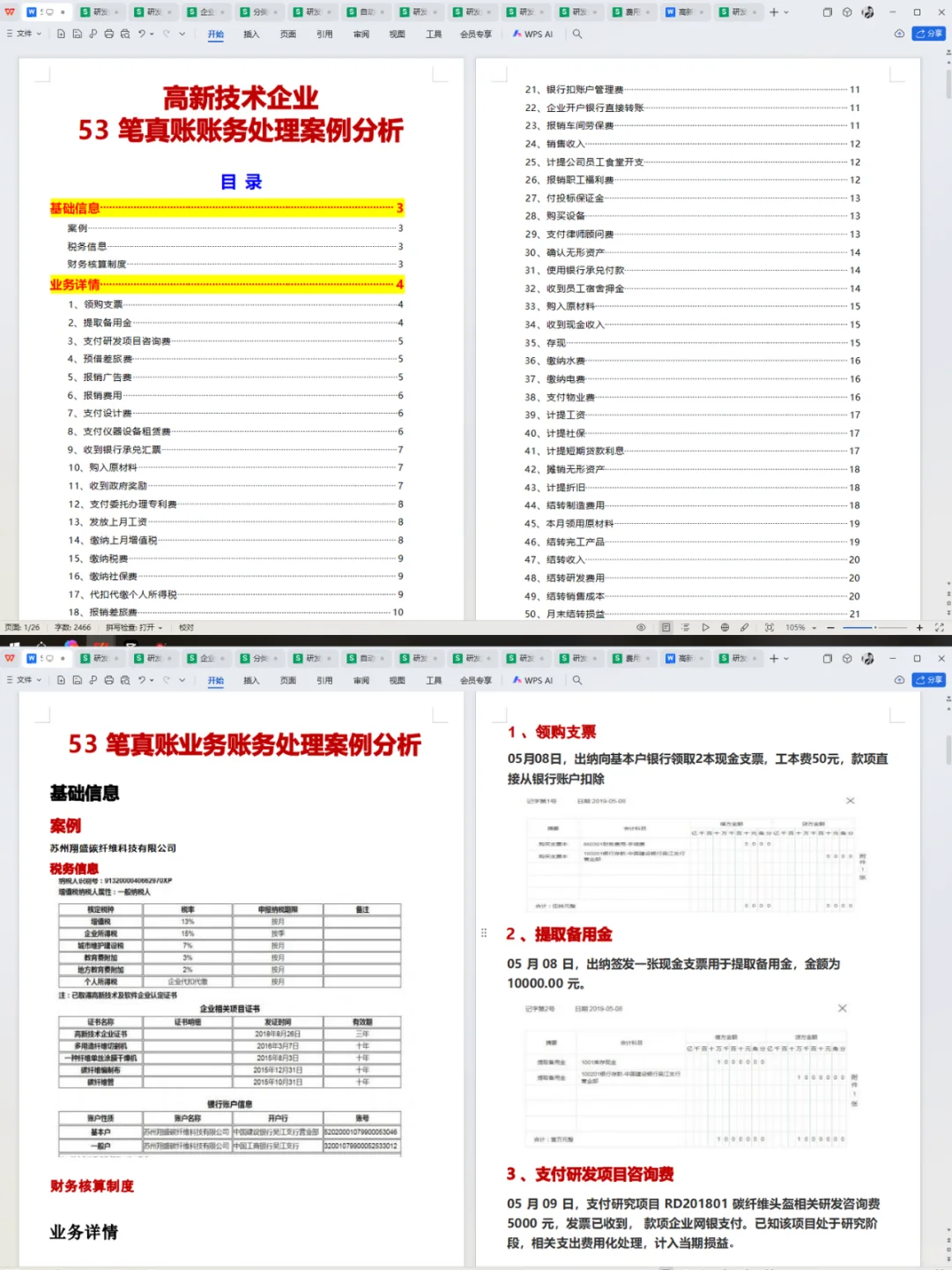Click the New Document icon in the toolbar
Viewport: 952px width, 1270px height.
point(61,34)
